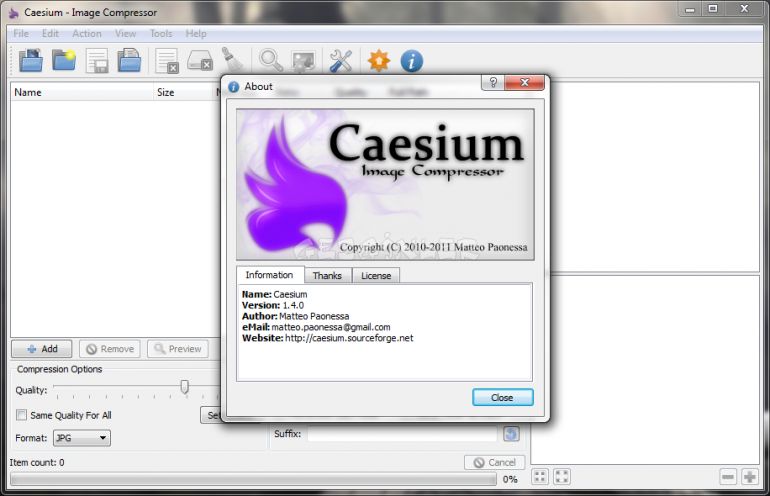The image size is (770, 496).
Task: Click the blue icon next to Suffix field
Action: tap(511, 434)
